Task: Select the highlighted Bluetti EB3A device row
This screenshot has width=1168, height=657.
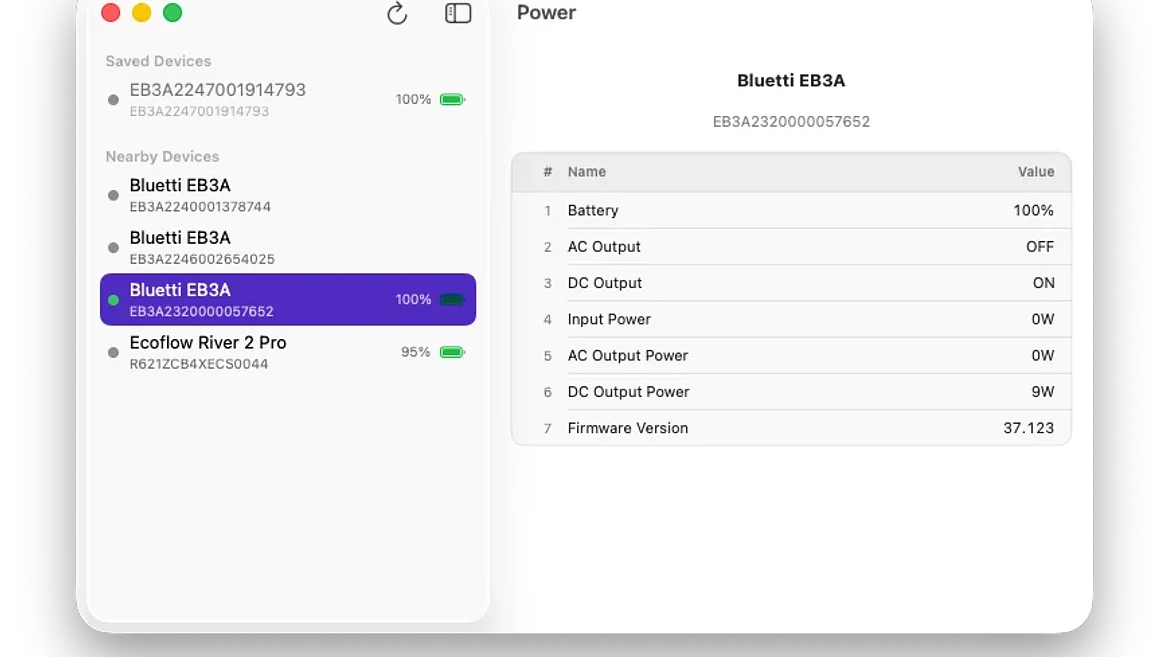Action: pos(288,299)
